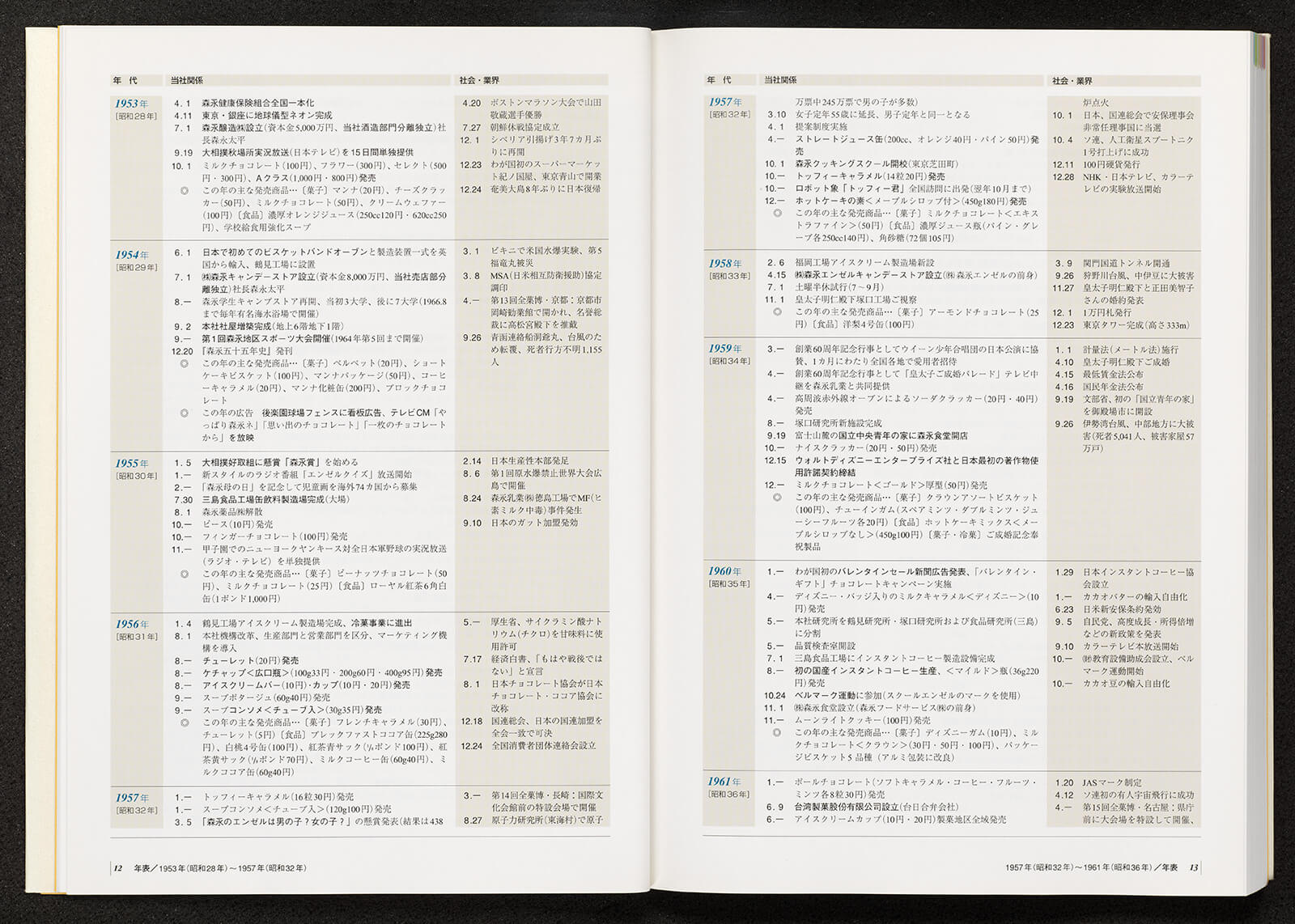Click the "[昭和29年]" era label

[x=136, y=267]
